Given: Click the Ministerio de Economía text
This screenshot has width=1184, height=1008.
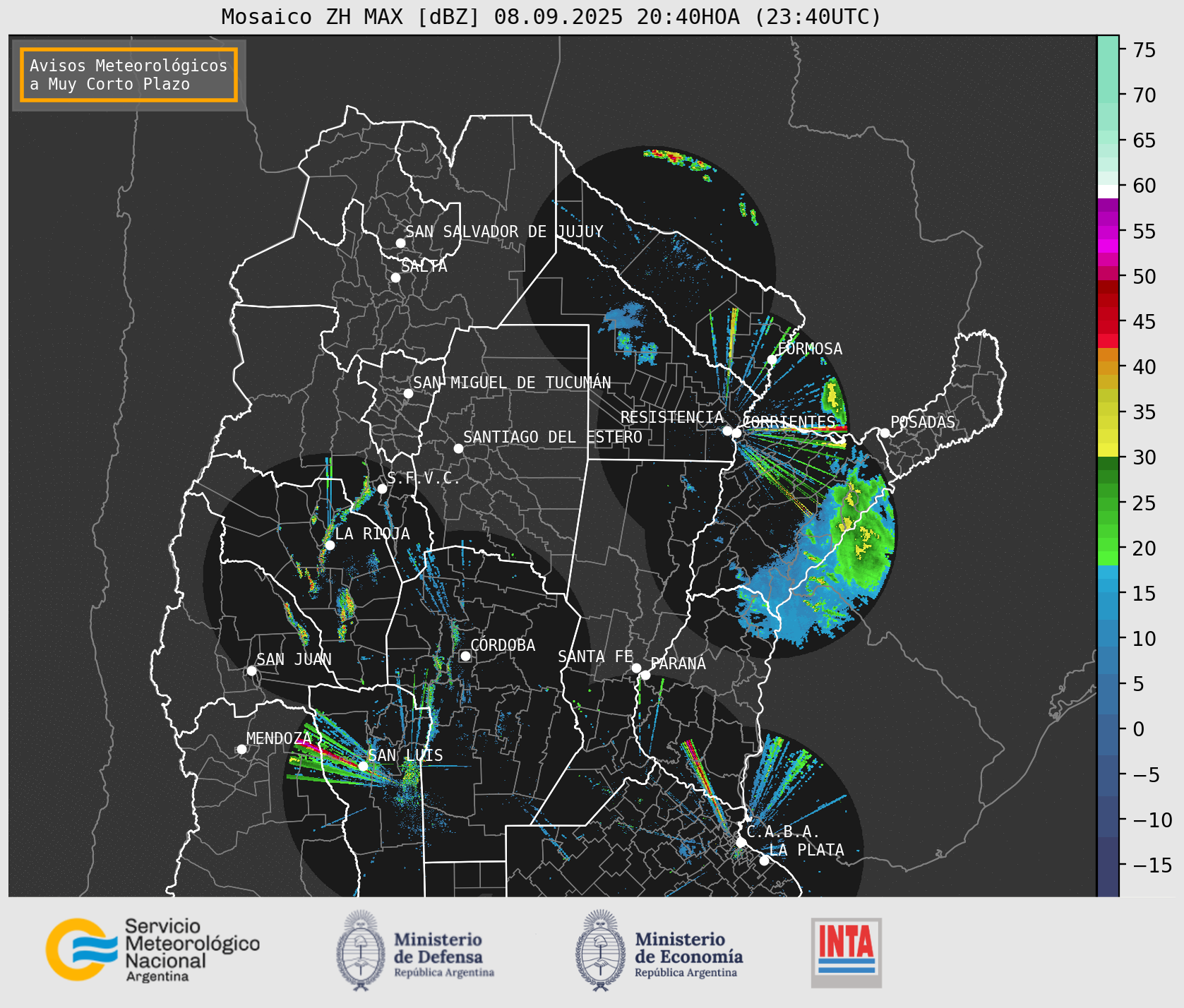Looking at the screenshot, I should point(688,956).
